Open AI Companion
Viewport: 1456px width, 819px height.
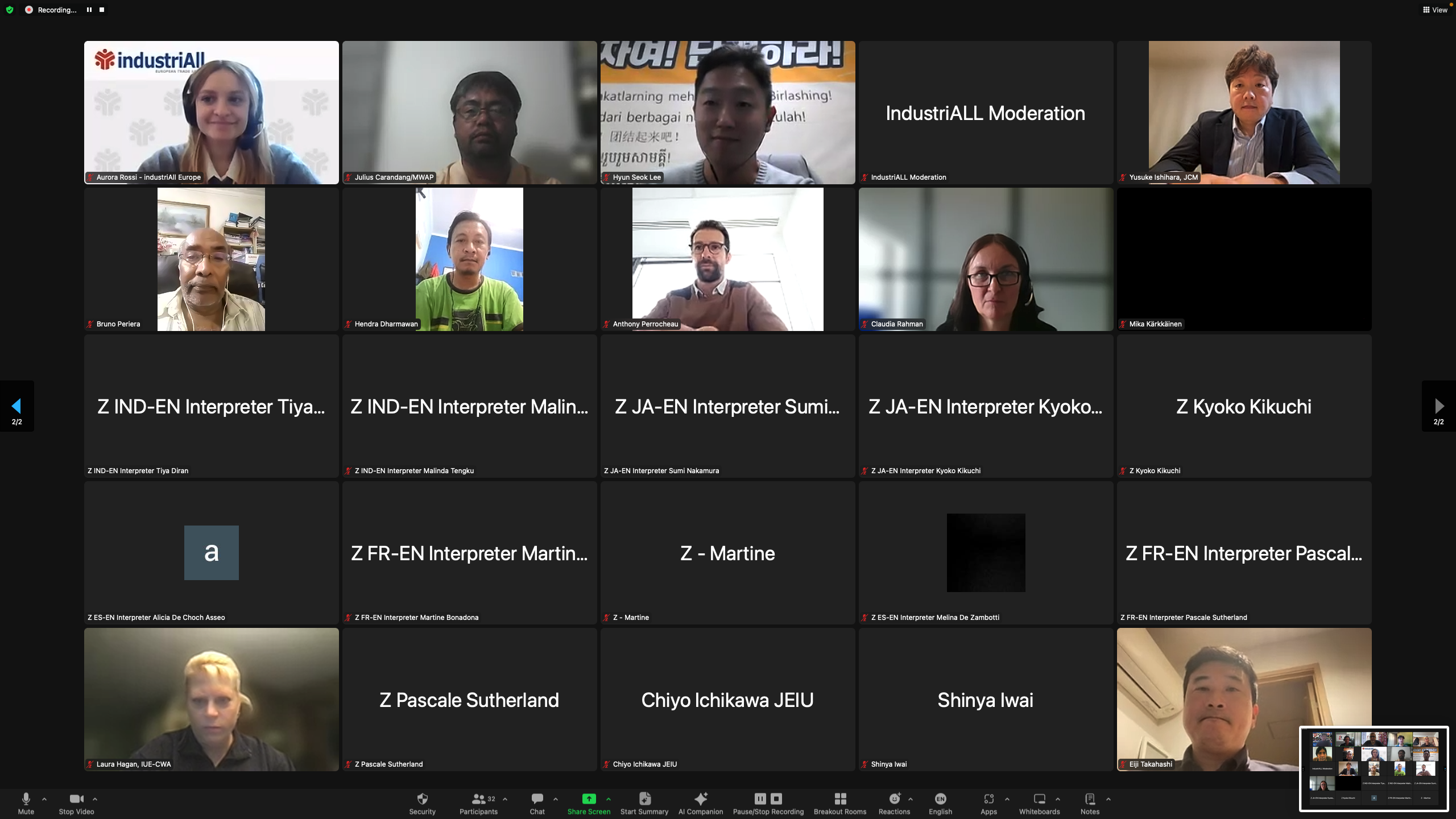click(701, 803)
